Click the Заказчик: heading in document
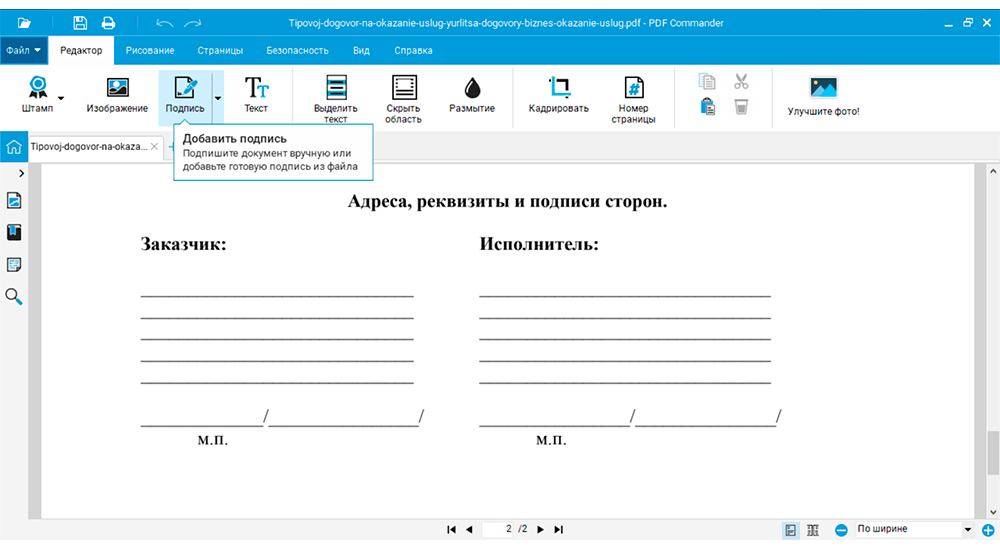1000x550 pixels. (x=184, y=244)
